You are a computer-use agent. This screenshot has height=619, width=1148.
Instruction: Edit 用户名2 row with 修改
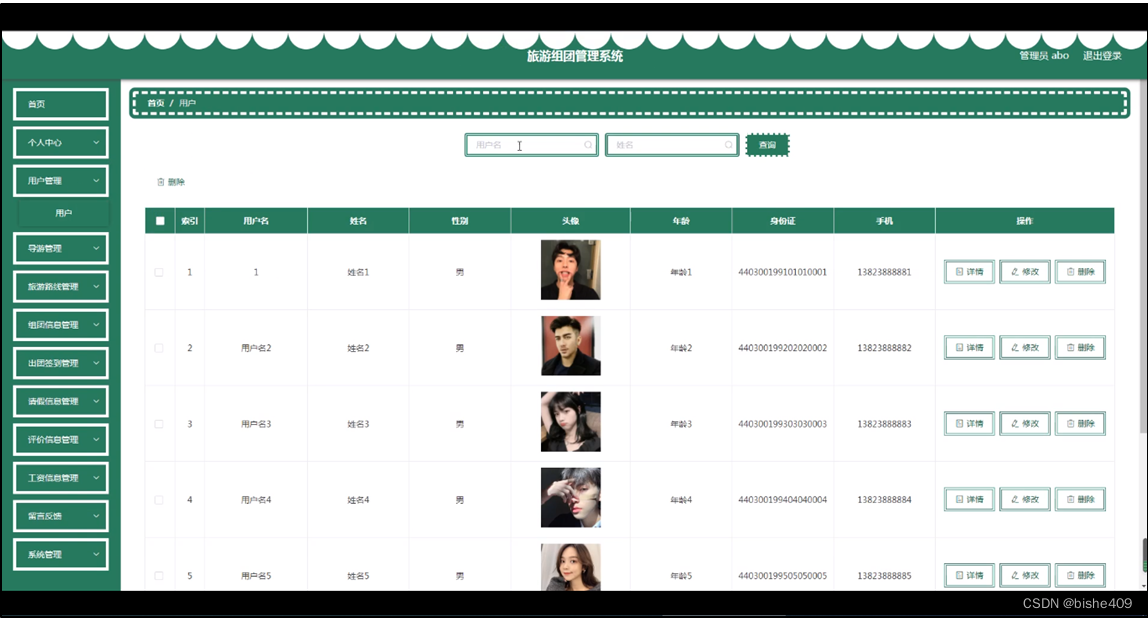click(1025, 347)
